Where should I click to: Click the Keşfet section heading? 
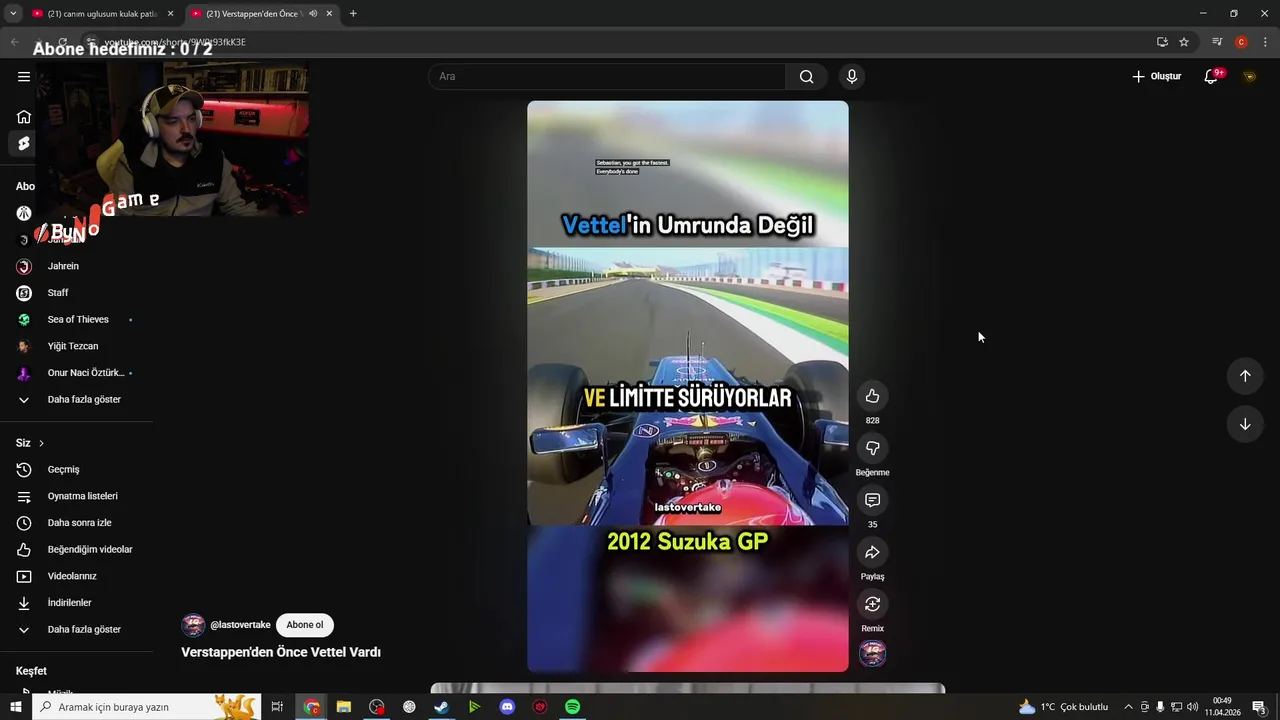(31, 671)
